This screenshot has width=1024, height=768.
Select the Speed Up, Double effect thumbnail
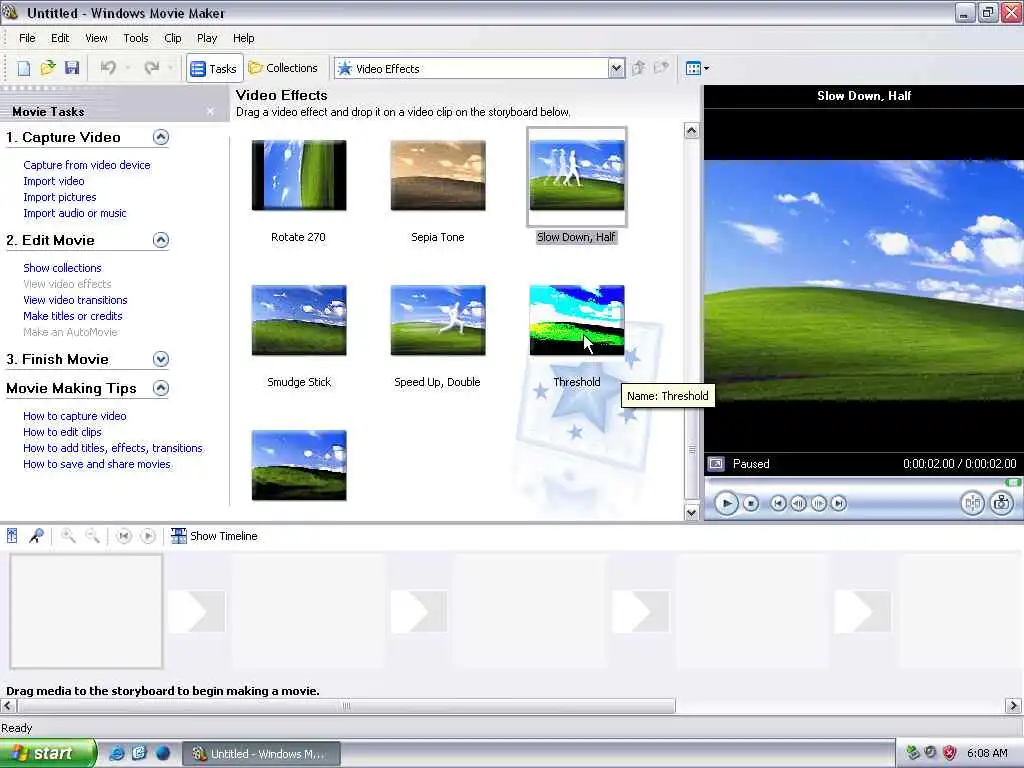pyautogui.click(x=438, y=321)
